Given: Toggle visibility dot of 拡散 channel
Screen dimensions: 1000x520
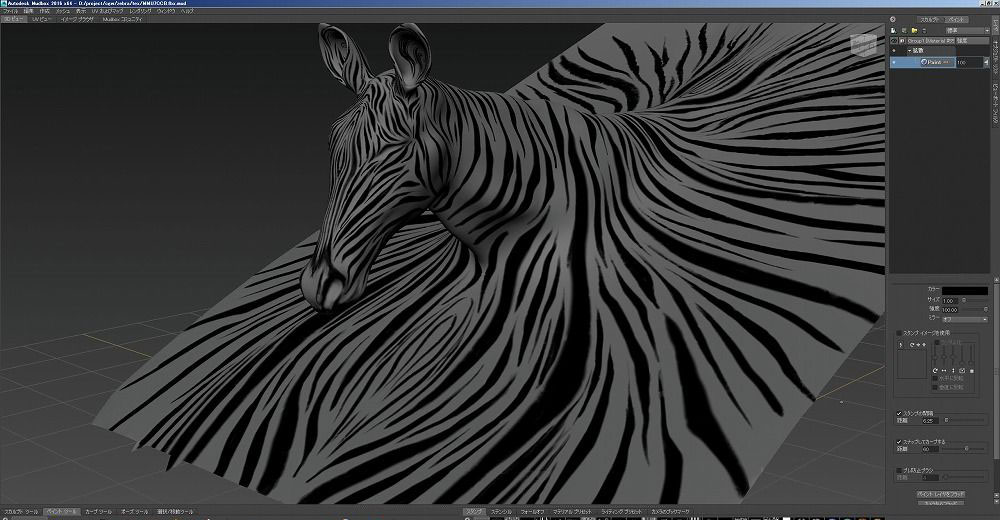Looking at the screenshot, I should coord(893,50).
